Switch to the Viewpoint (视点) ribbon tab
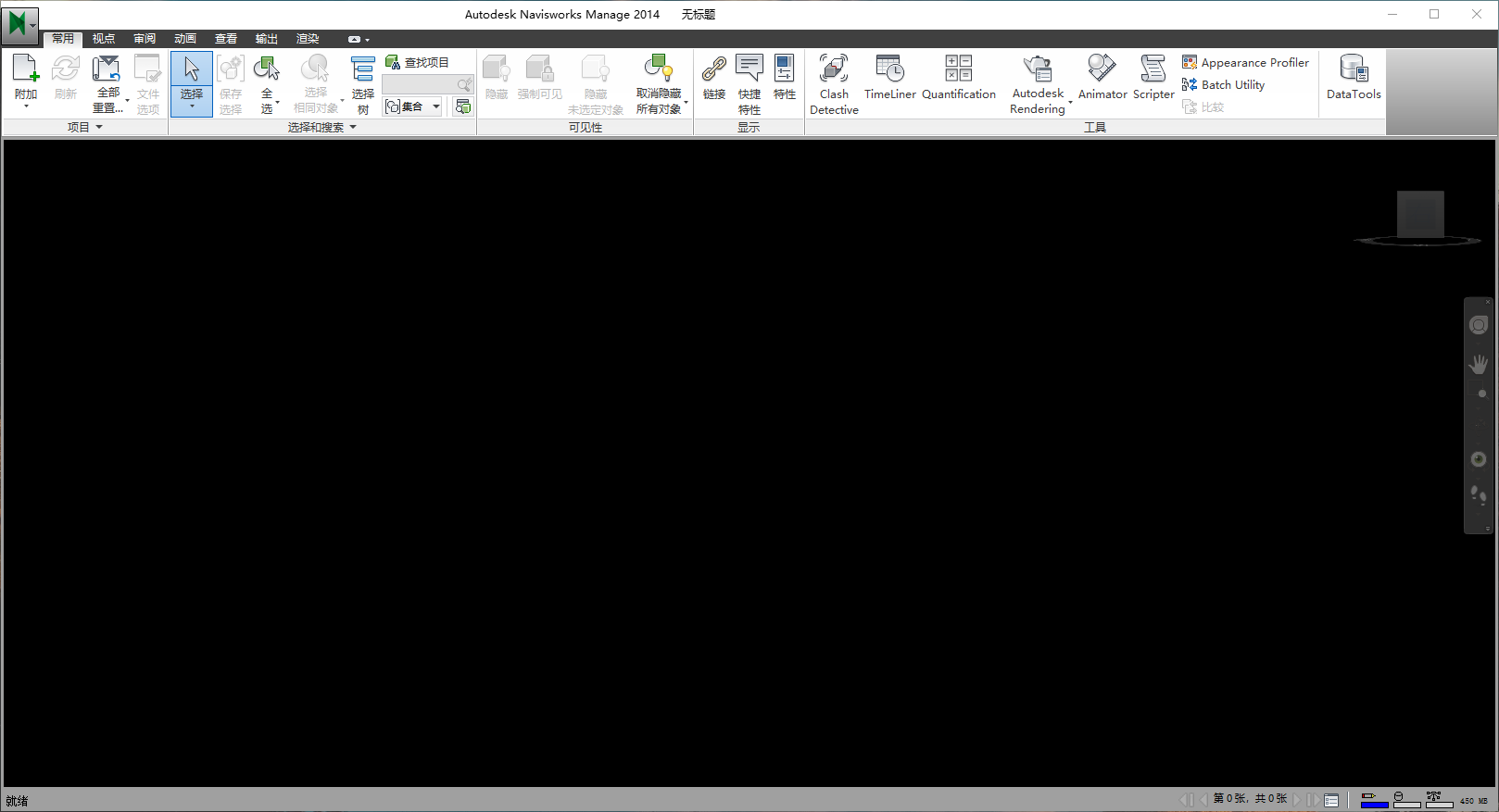 (104, 39)
